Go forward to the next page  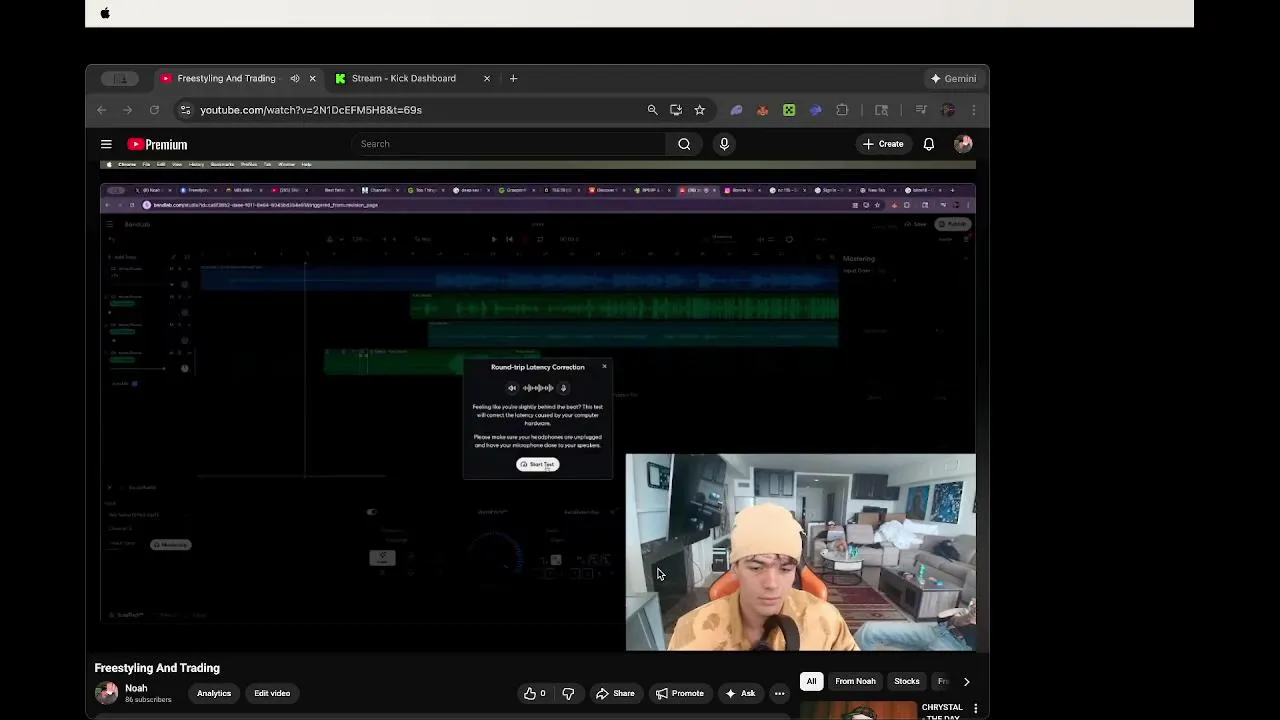pos(127,110)
